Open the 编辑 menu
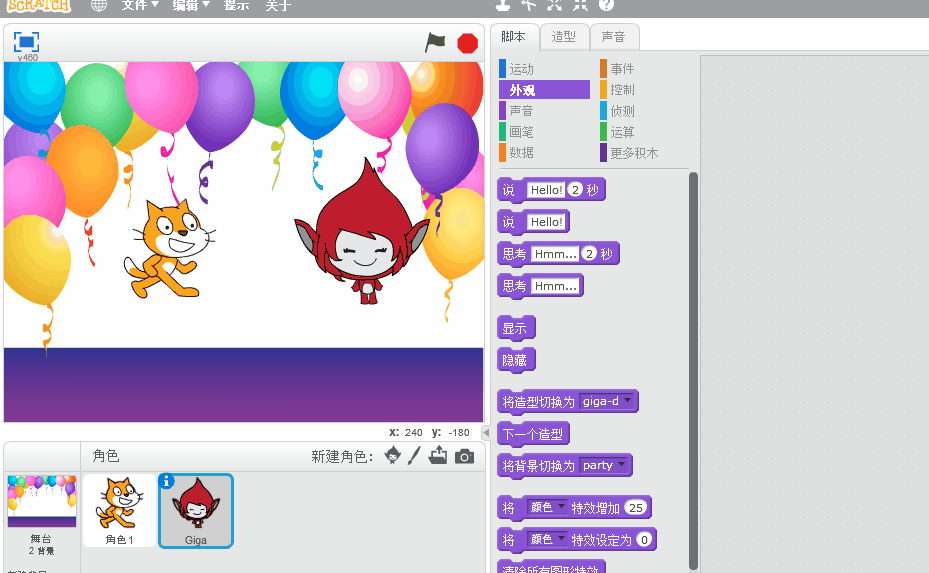The height and width of the screenshot is (573, 929). point(191,5)
